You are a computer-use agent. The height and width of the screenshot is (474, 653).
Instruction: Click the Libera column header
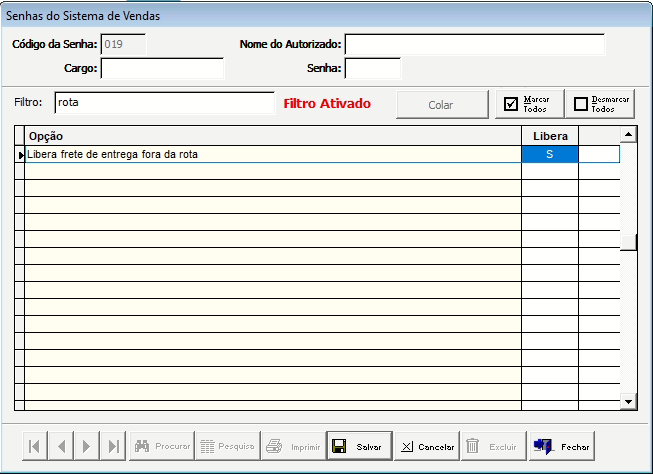tap(550, 136)
